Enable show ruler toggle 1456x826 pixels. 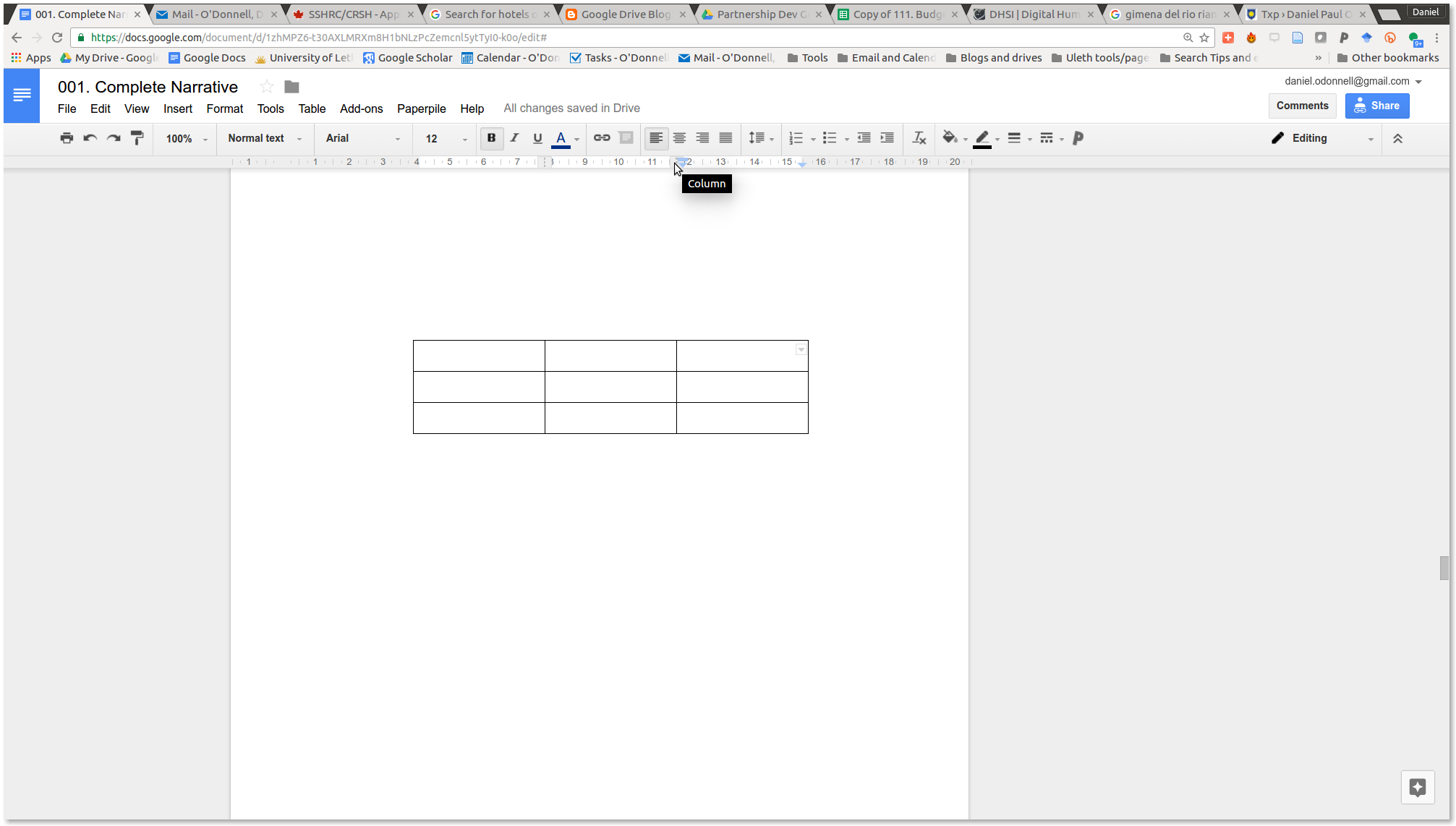tap(136, 108)
